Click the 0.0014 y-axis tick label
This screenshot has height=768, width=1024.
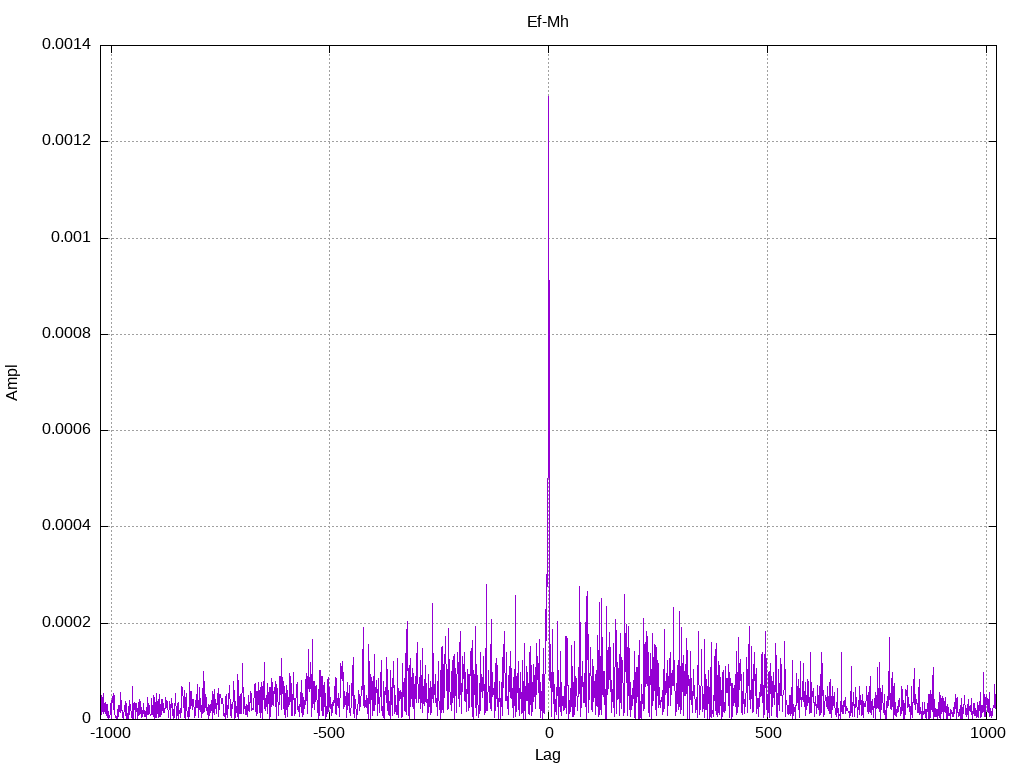[67, 44]
